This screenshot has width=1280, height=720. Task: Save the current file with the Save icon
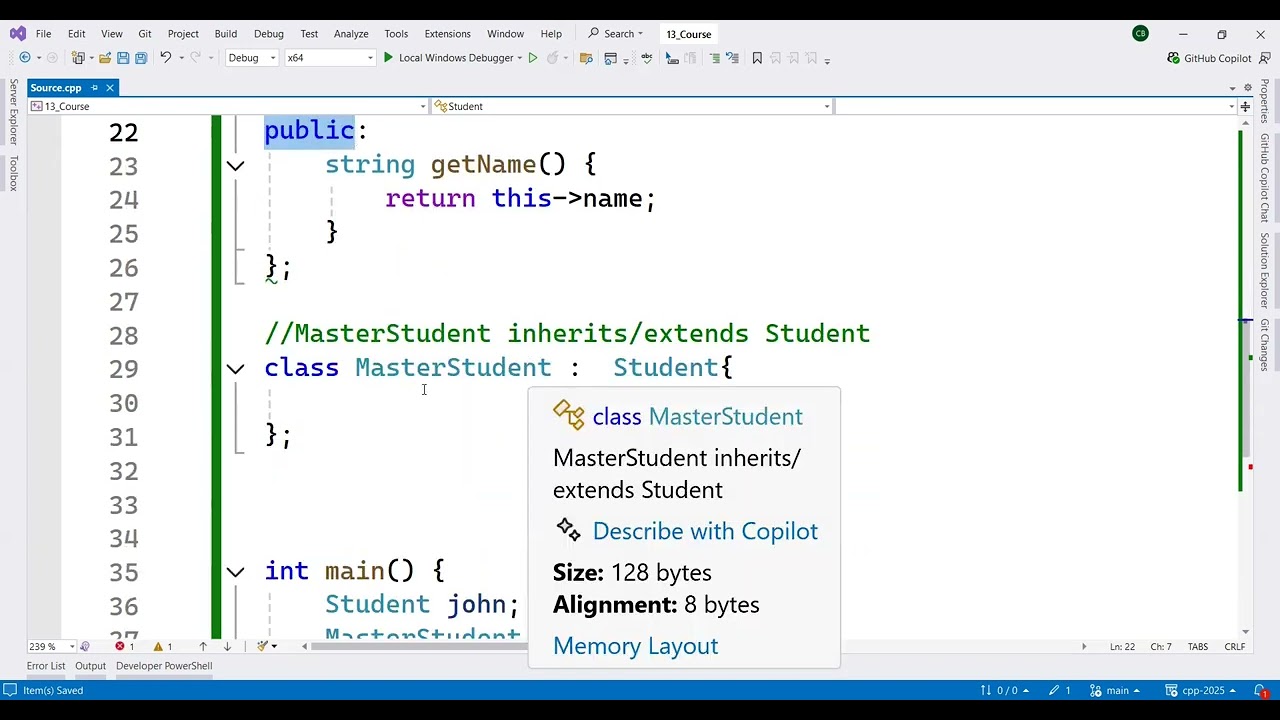123,58
